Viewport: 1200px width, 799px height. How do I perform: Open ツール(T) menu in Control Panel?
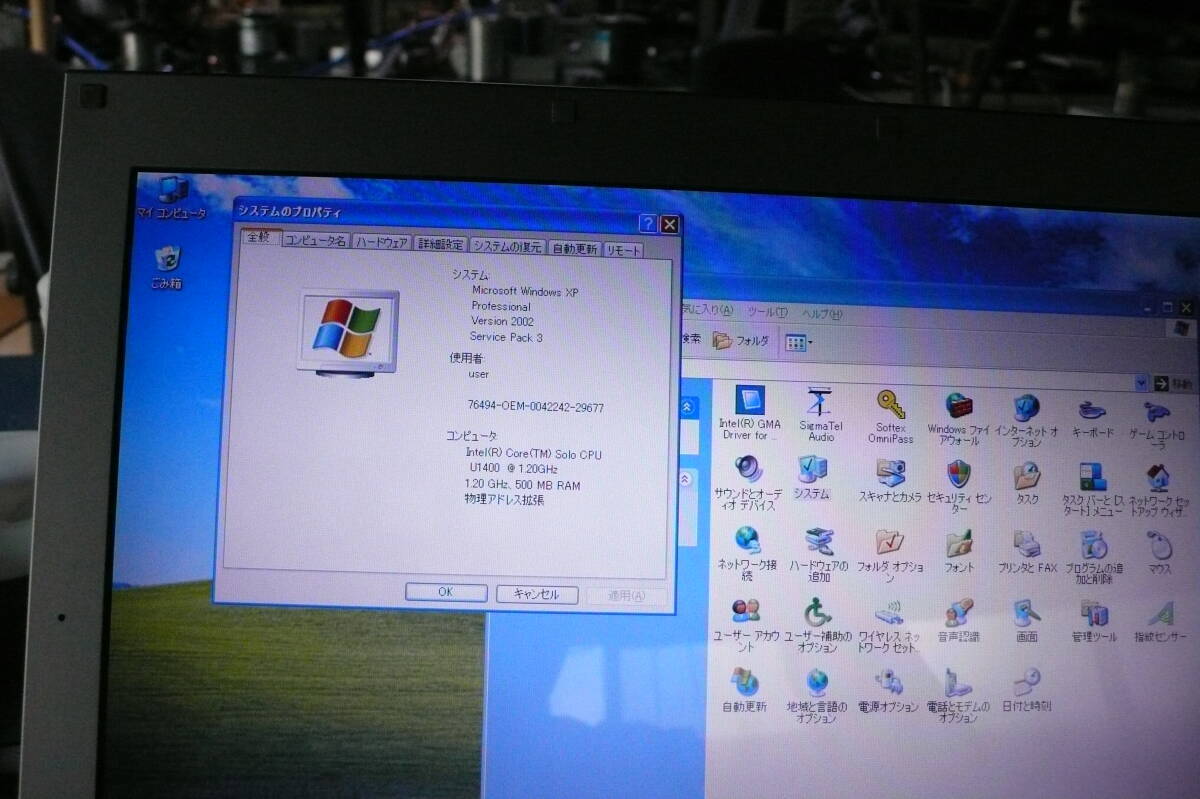[767, 311]
